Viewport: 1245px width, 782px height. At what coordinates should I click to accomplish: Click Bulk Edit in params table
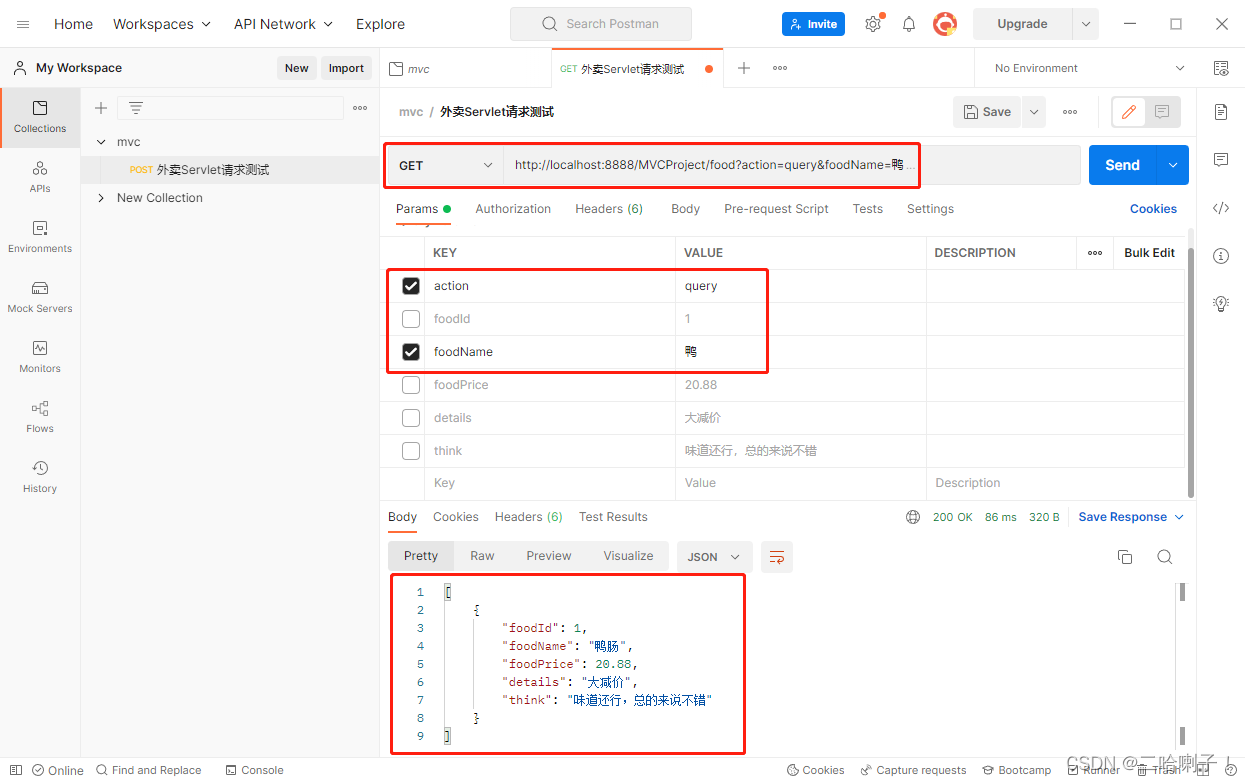[1149, 253]
